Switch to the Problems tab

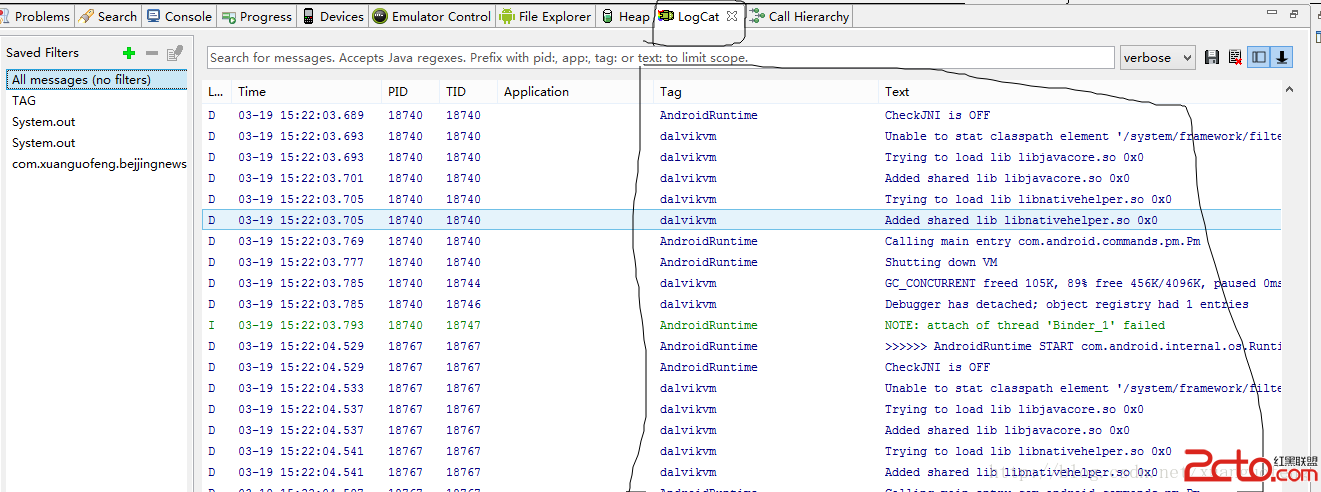(36, 16)
